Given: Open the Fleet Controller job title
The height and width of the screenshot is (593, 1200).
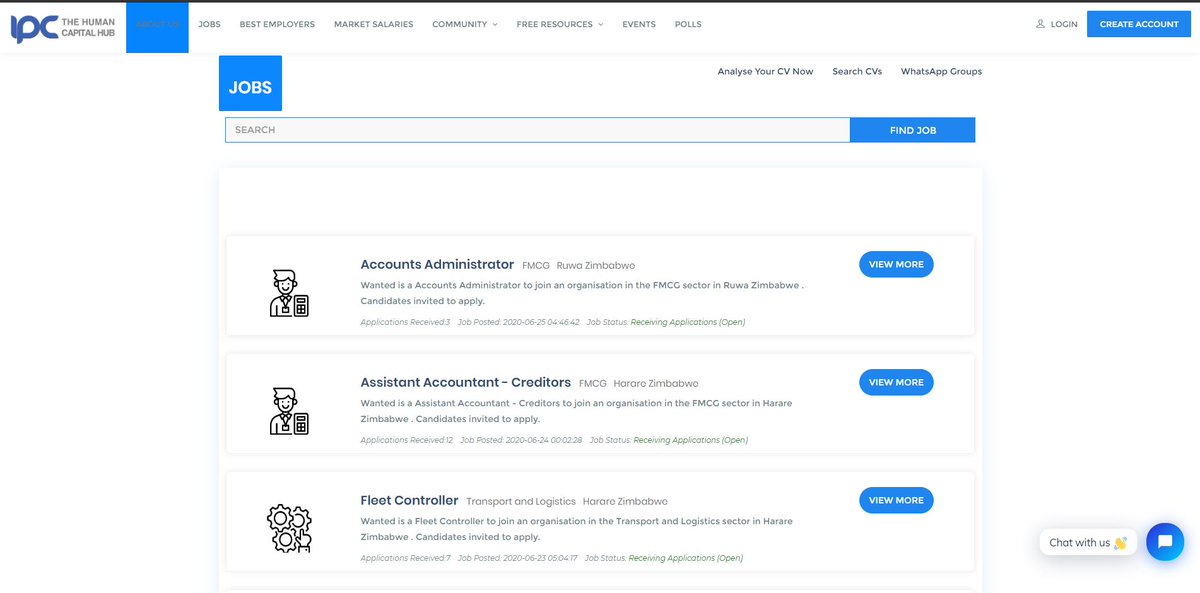Looking at the screenshot, I should [x=409, y=501].
